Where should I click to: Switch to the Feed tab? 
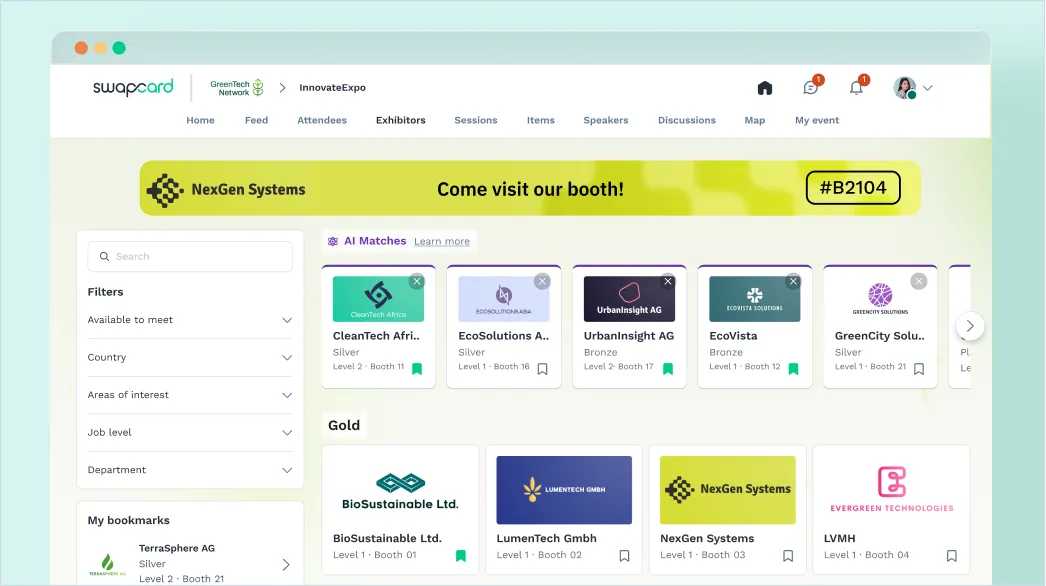point(256,120)
